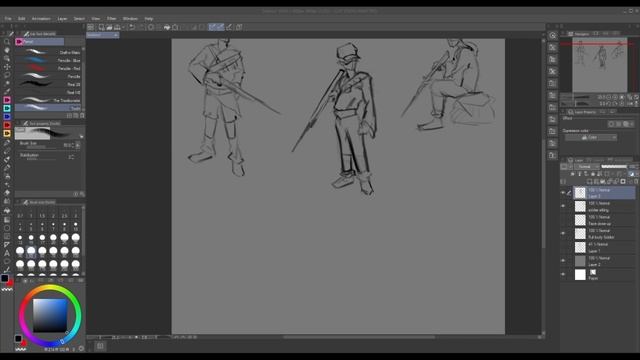Open the Edit menu
640x360 pixels.
click(21, 19)
